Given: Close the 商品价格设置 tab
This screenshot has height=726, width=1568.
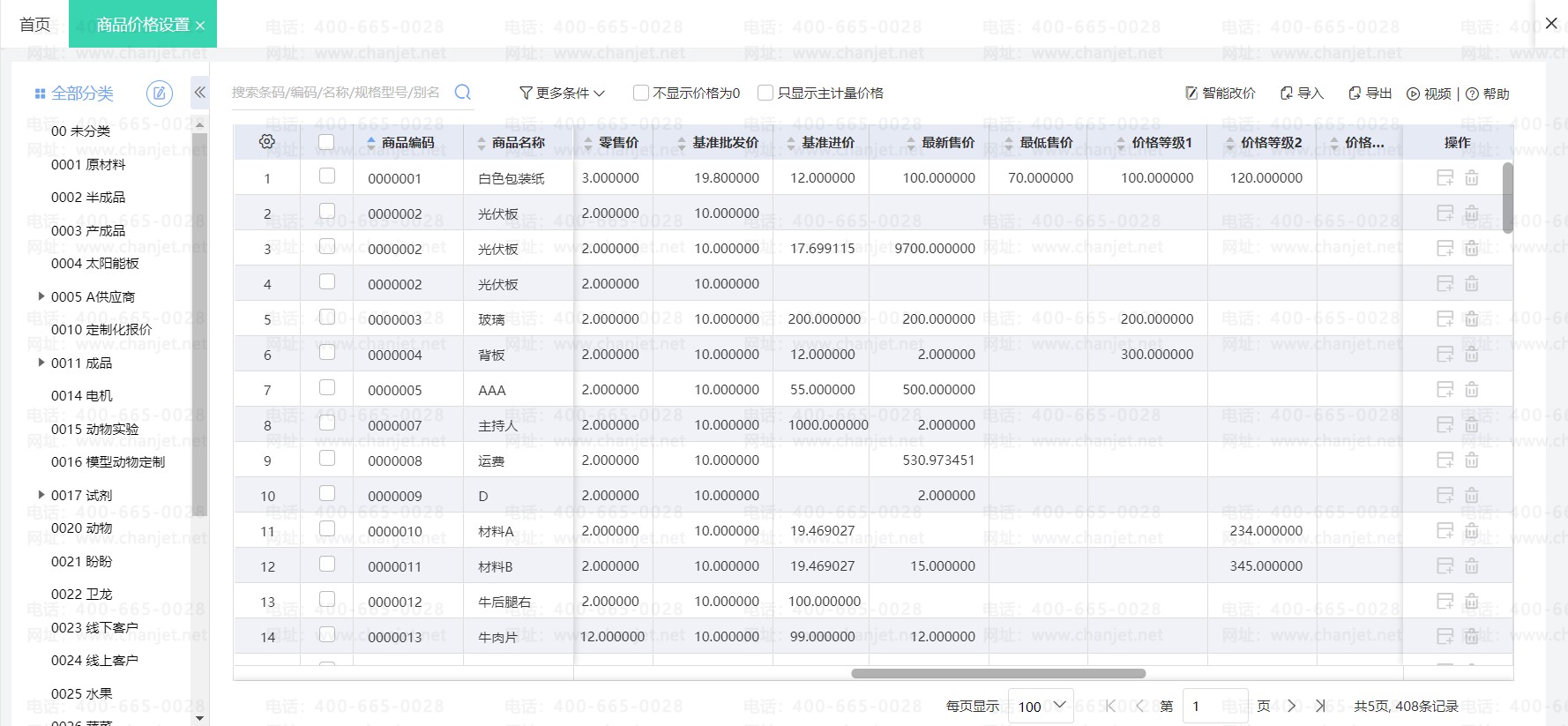Looking at the screenshot, I should pyautogui.click(x=200, y=26).
